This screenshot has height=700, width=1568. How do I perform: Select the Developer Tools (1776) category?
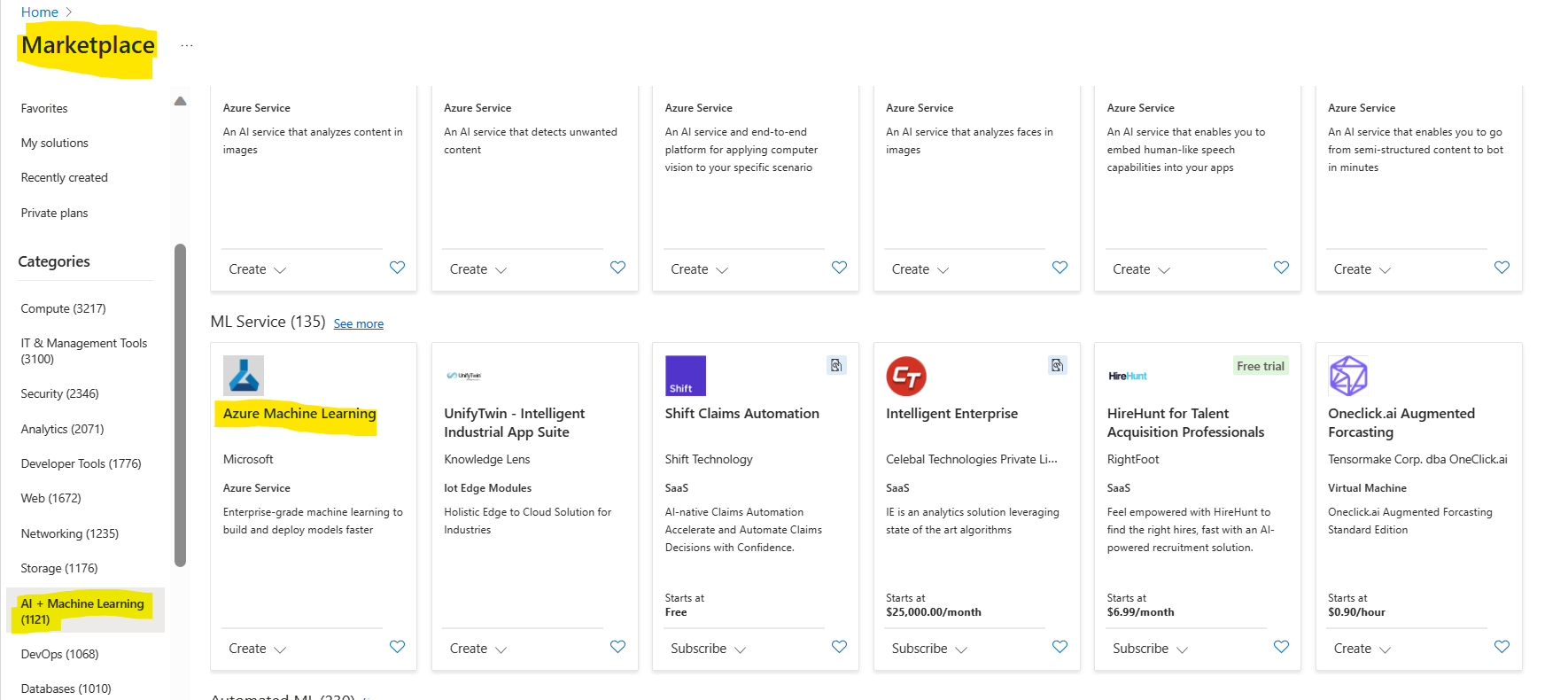point(82,463)
